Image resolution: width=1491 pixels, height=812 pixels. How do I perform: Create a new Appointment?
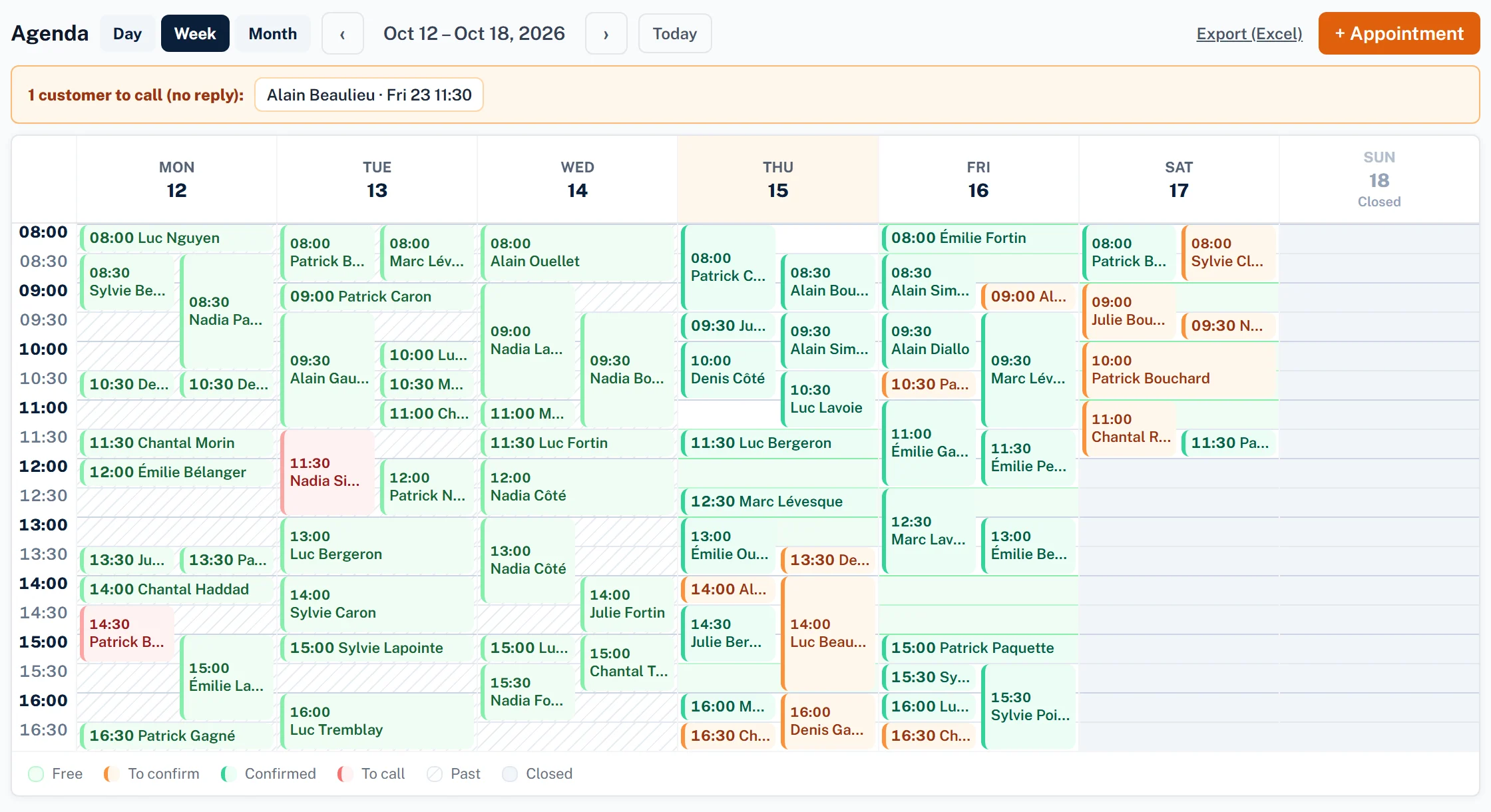coord(1399,34)
